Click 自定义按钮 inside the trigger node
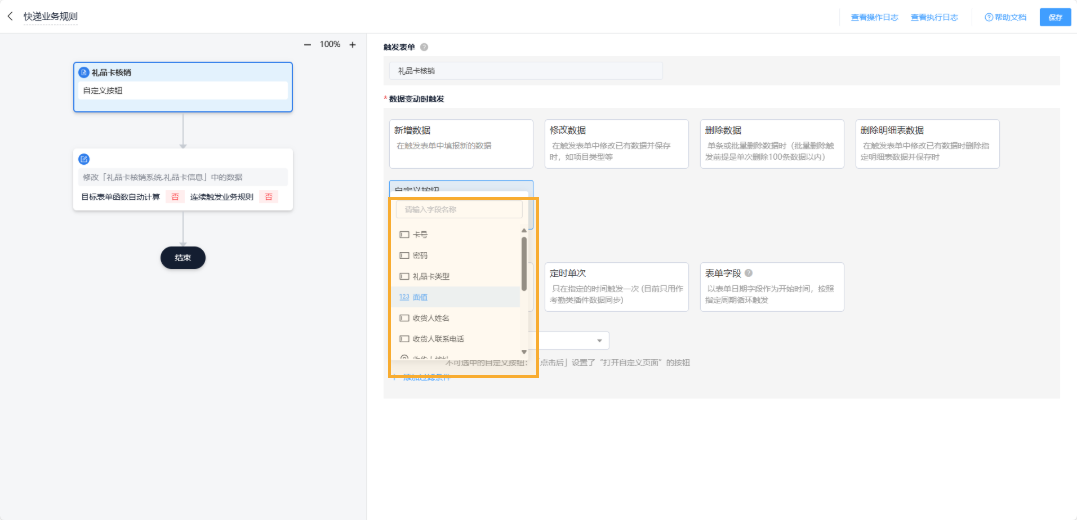 183,91
